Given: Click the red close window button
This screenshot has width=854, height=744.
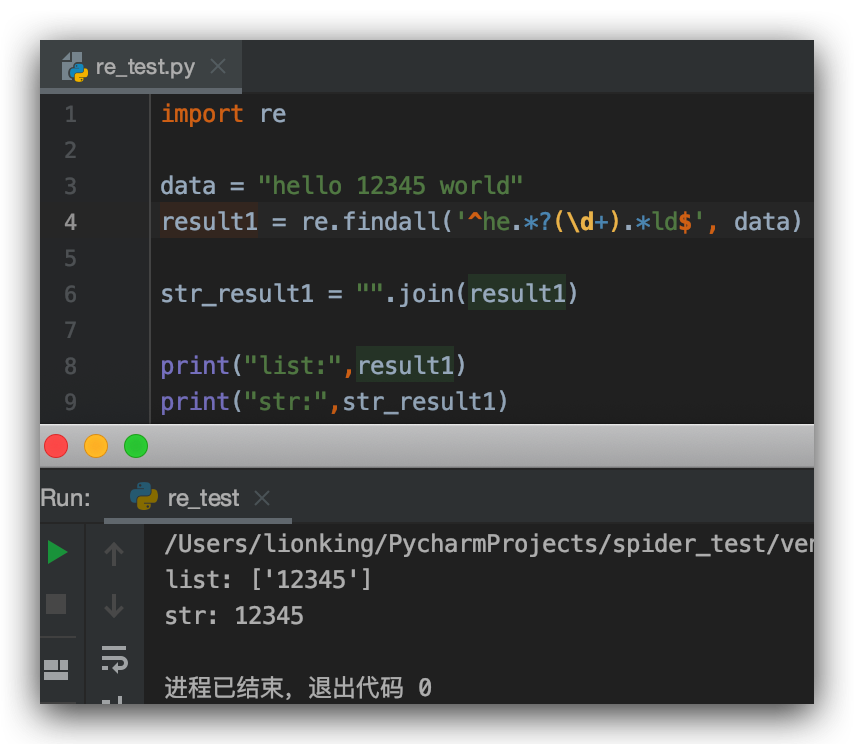Looking at the screenshot, I should click(56, 446).
